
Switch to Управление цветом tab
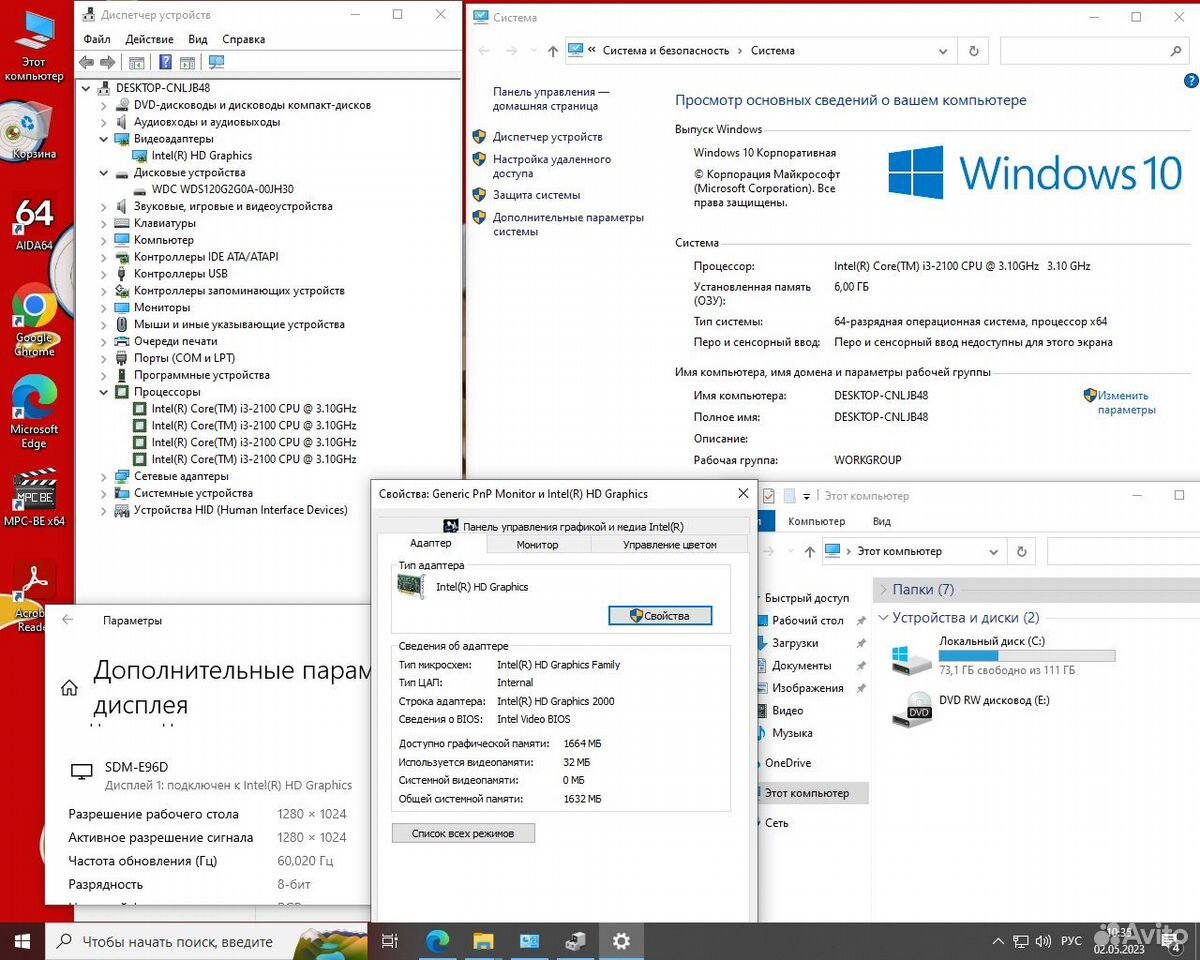tap(670, 544)
